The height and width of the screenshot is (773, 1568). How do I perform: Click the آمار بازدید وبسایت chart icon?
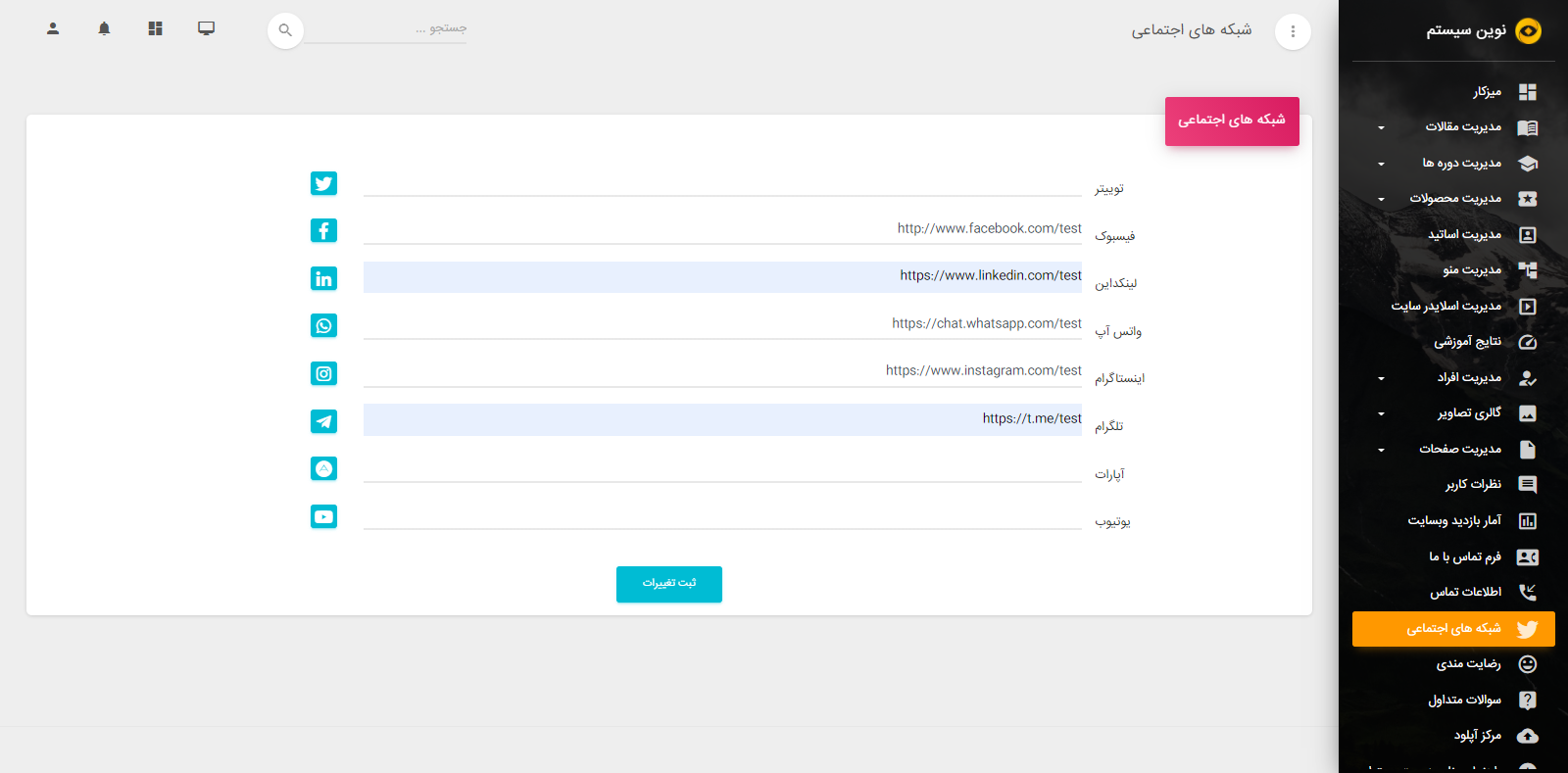point(1527,521)
